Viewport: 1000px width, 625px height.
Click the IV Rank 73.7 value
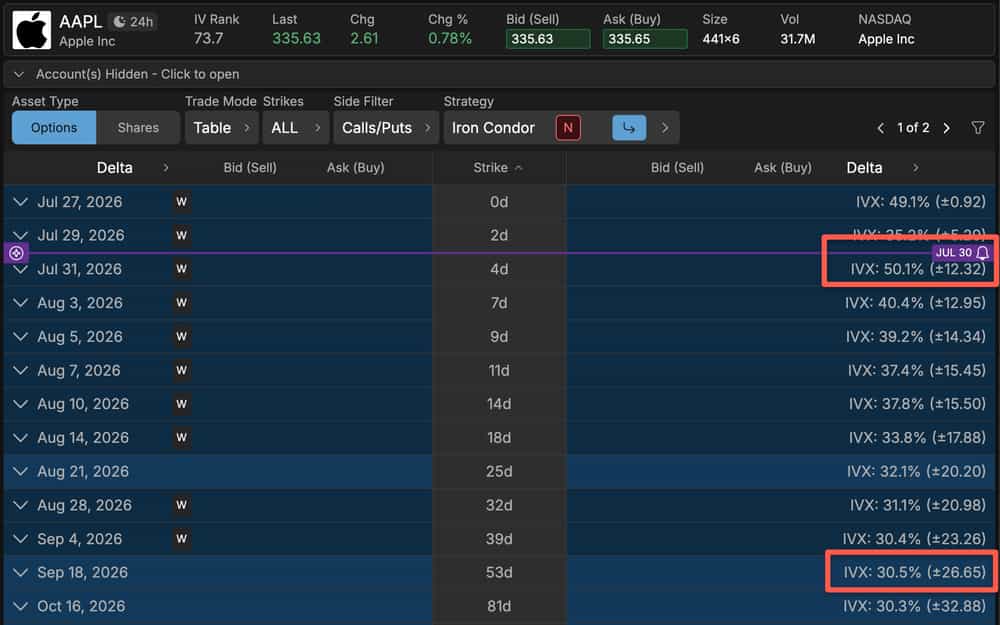tap(209, 39)
